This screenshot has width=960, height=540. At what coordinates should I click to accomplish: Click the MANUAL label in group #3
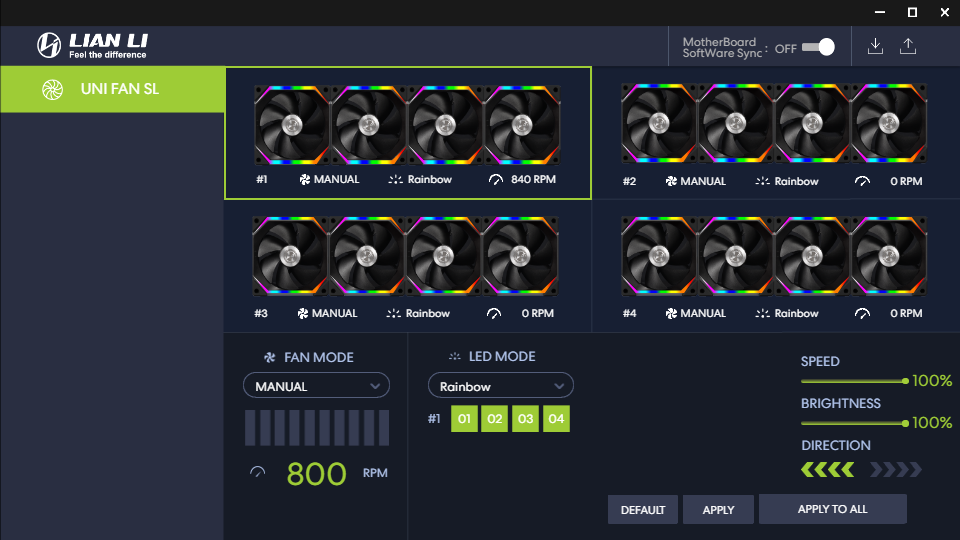coord(334,313)
